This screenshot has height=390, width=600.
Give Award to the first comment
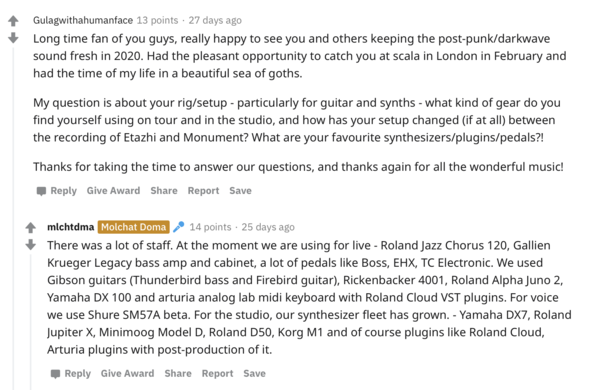click(113, 191)
